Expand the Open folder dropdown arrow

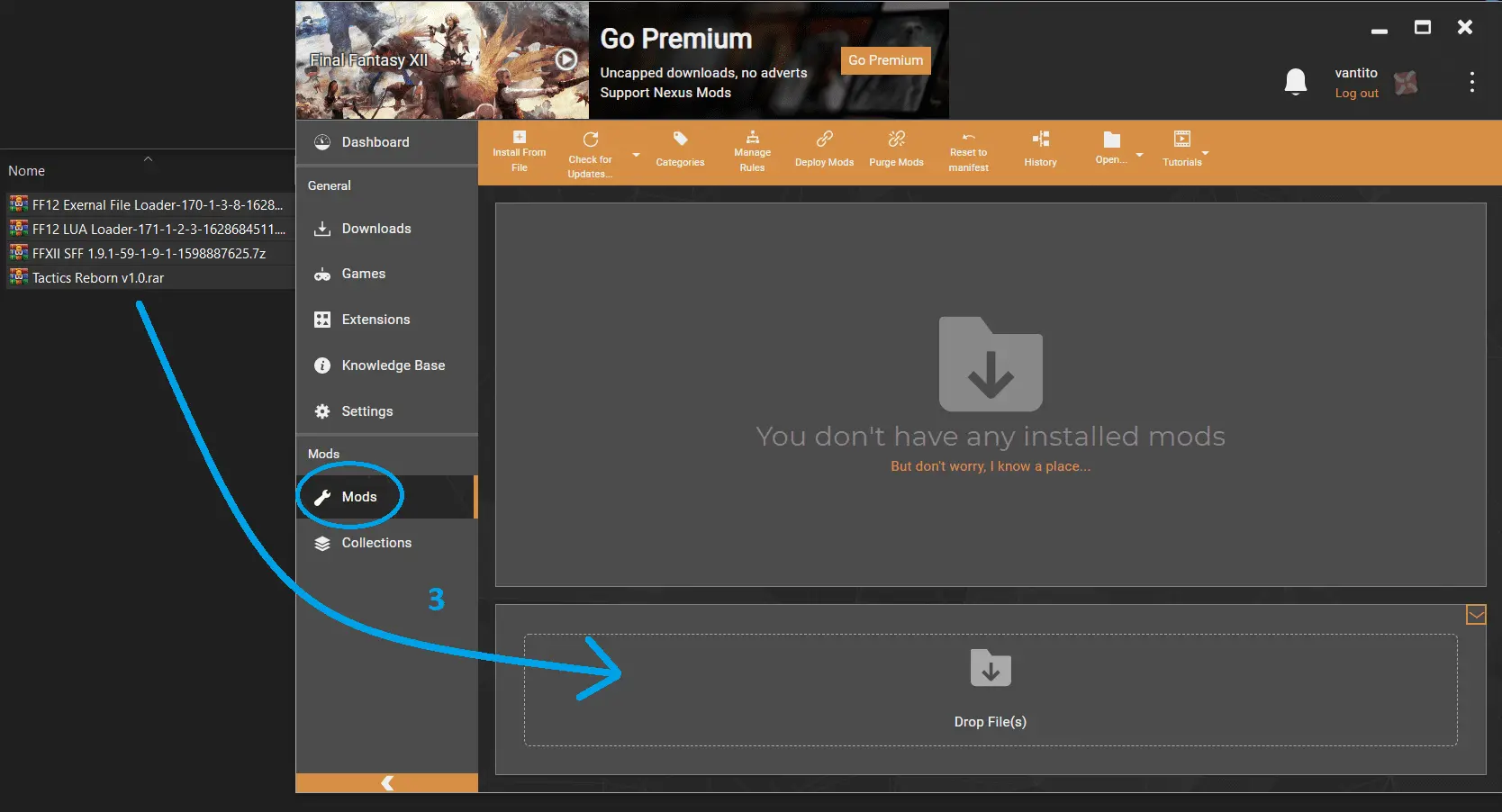(1139, 155)
